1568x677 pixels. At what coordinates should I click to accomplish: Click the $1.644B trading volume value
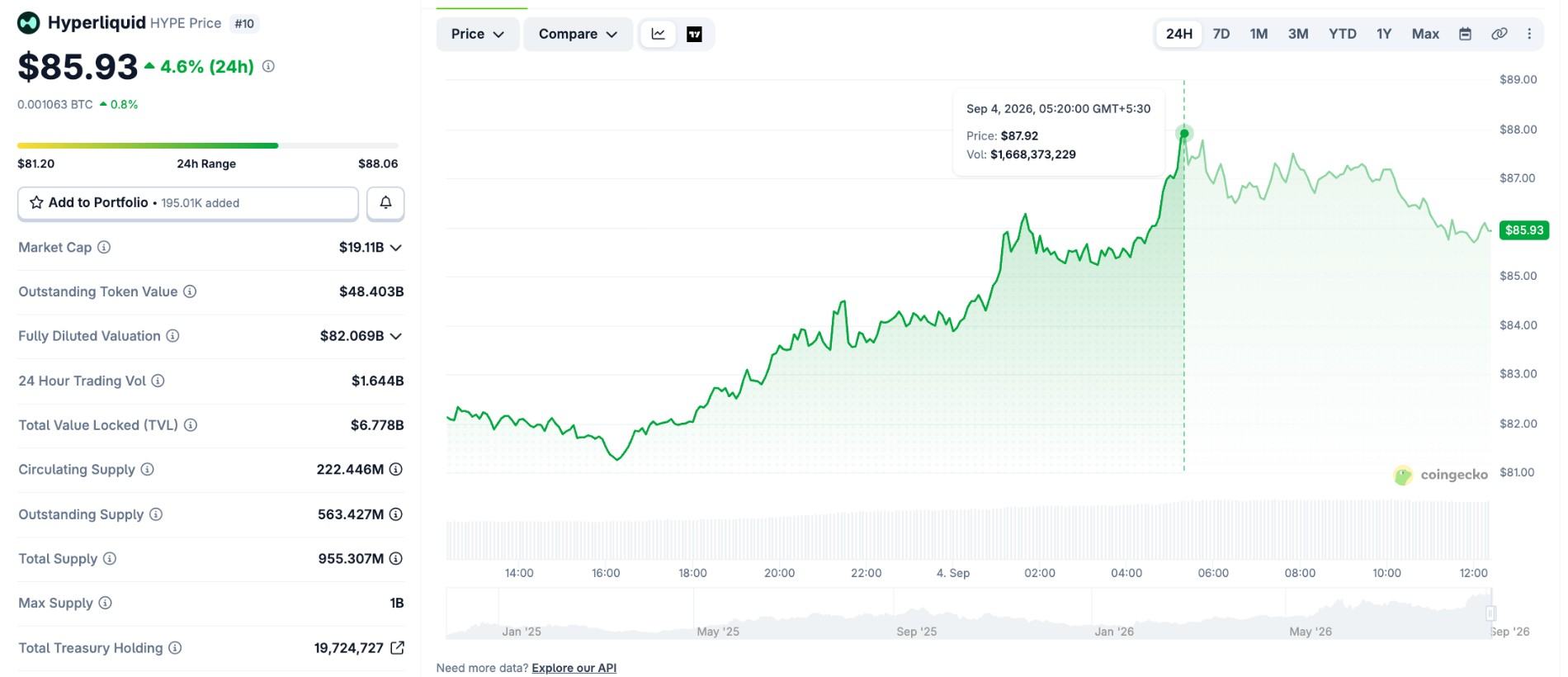pyautogui.click(x=377, y=381)
